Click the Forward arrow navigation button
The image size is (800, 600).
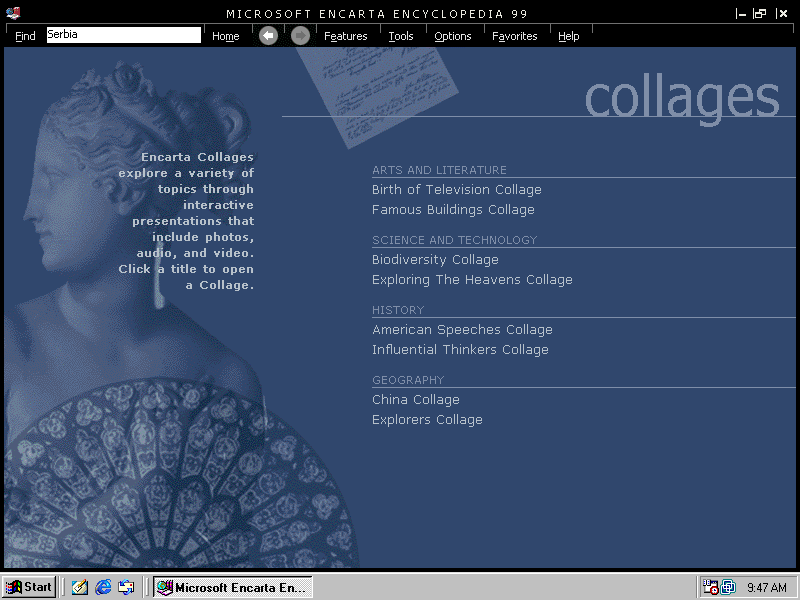tap(301, 36)
